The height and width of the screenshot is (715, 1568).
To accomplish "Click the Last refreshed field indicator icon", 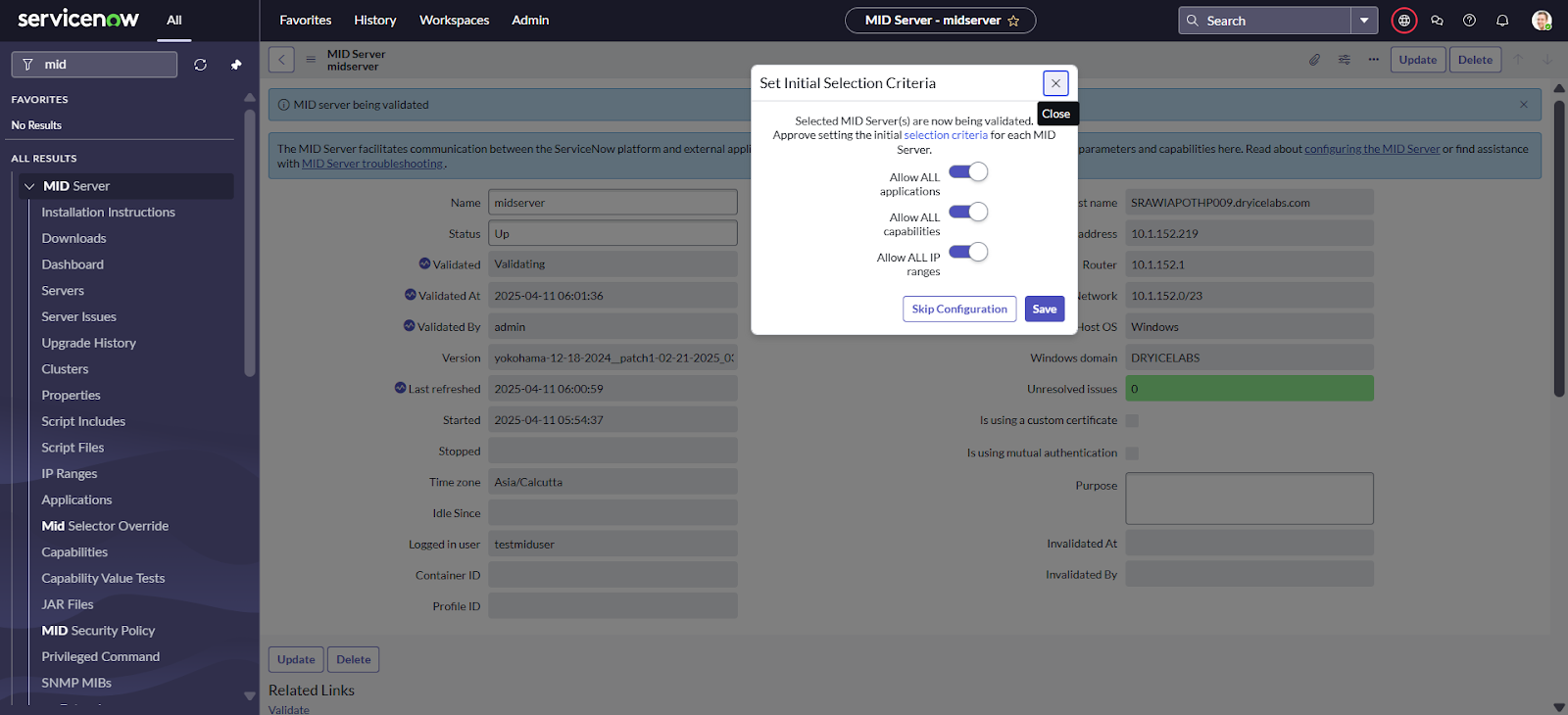I will tap(400, 388).
